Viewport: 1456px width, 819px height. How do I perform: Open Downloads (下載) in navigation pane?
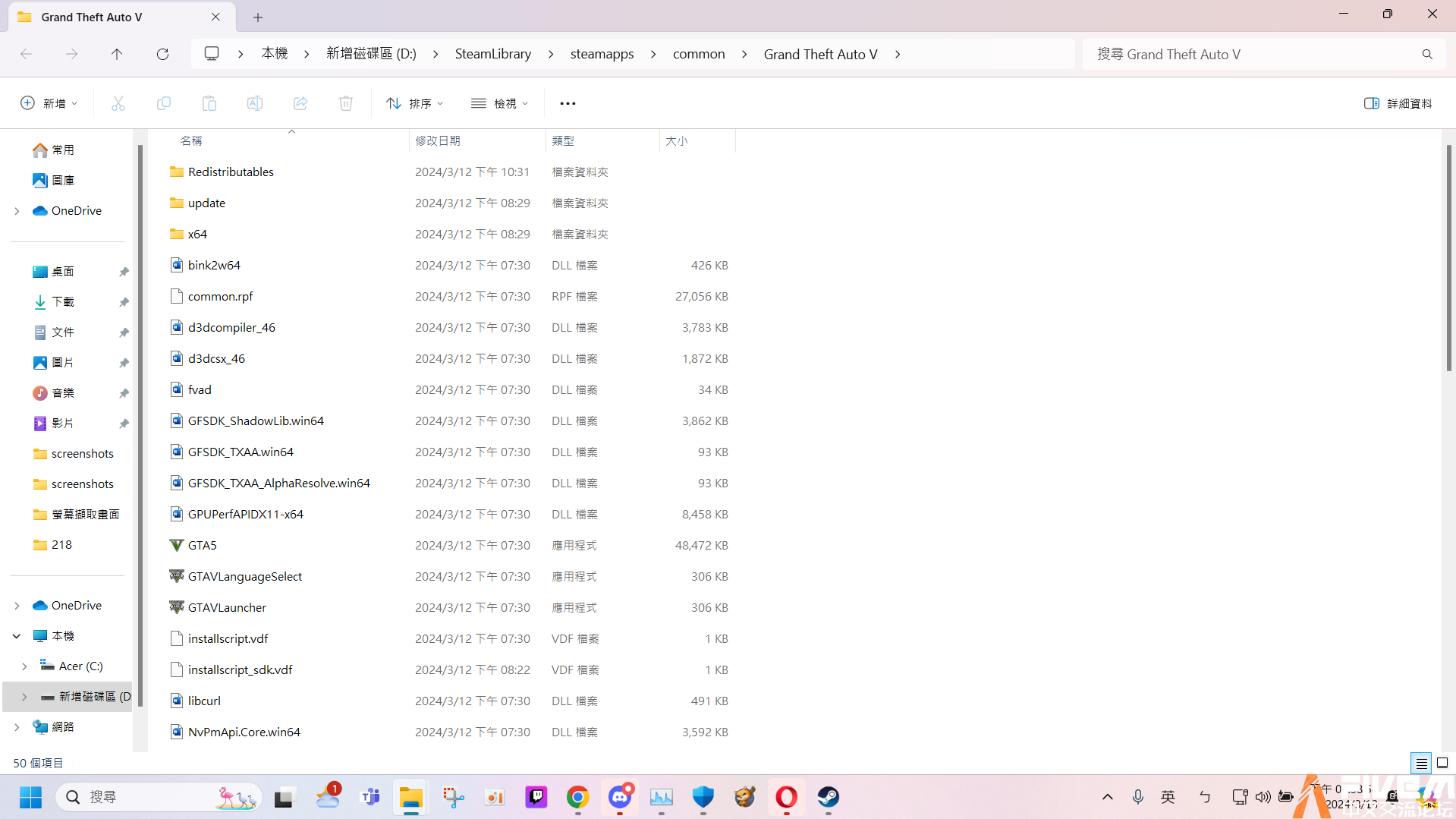click(62, 302)
